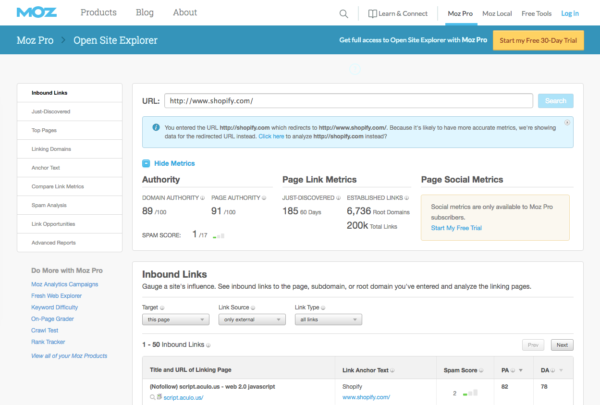Click magnifier icon next to script.aculo.us link

152,397
